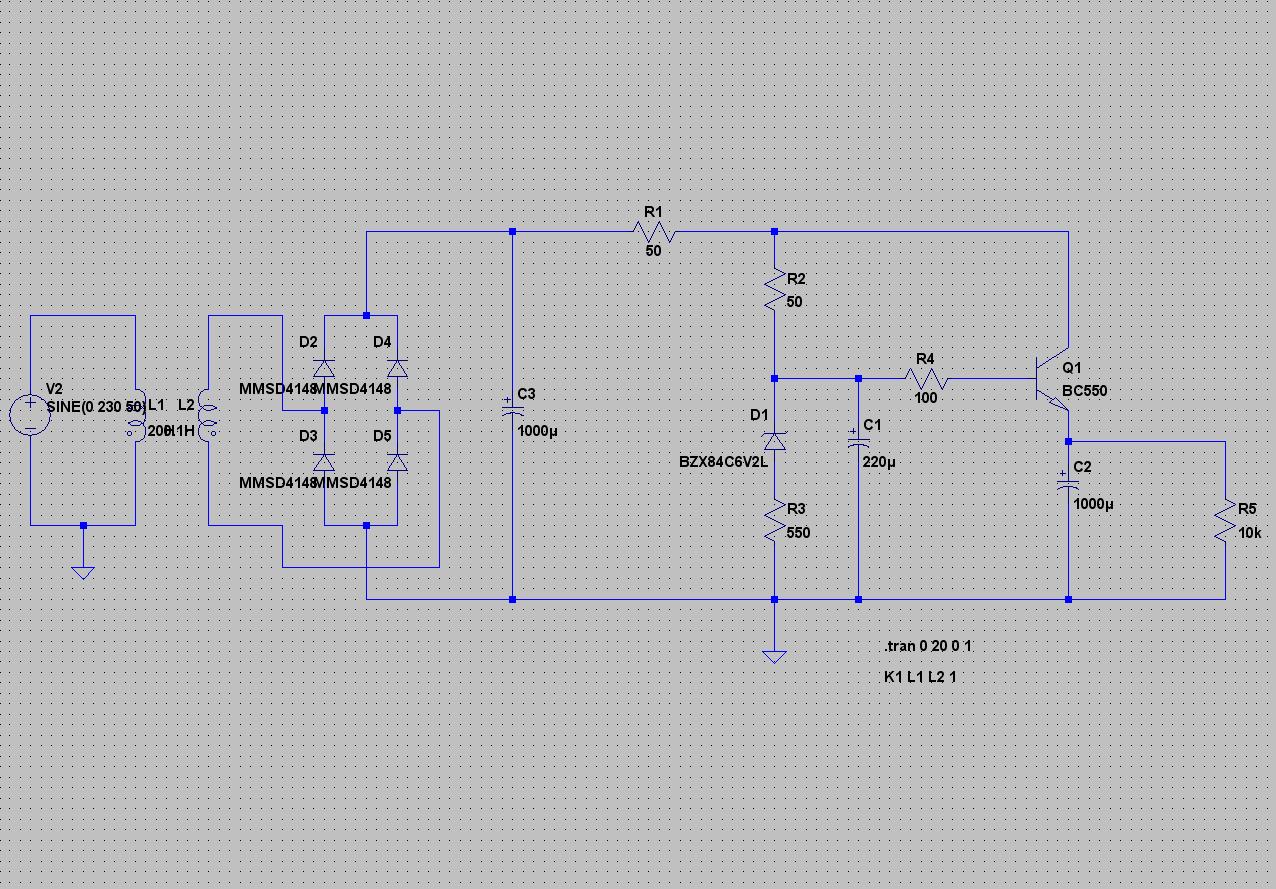This screenshot has width=1276, height=889.
Task: Click the 100 value of resistor R4
Action: [926, 398]
